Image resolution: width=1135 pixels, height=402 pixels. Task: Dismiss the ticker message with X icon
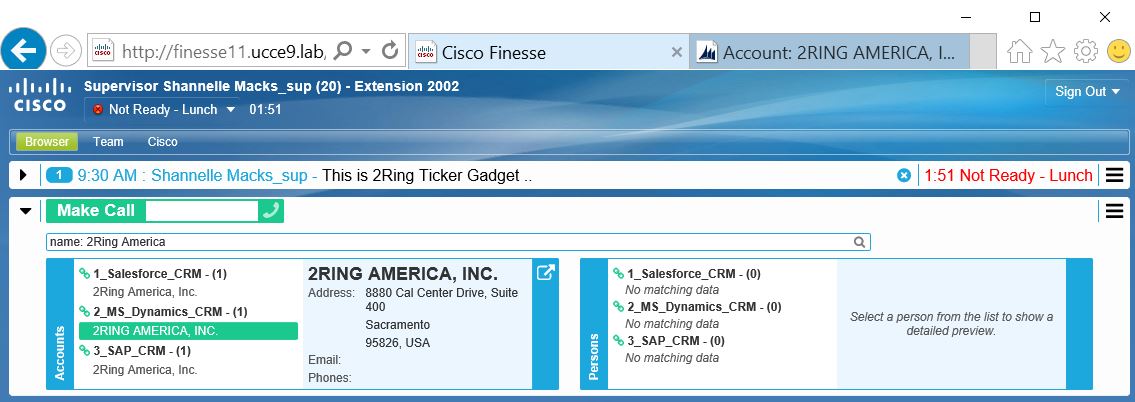904,175
